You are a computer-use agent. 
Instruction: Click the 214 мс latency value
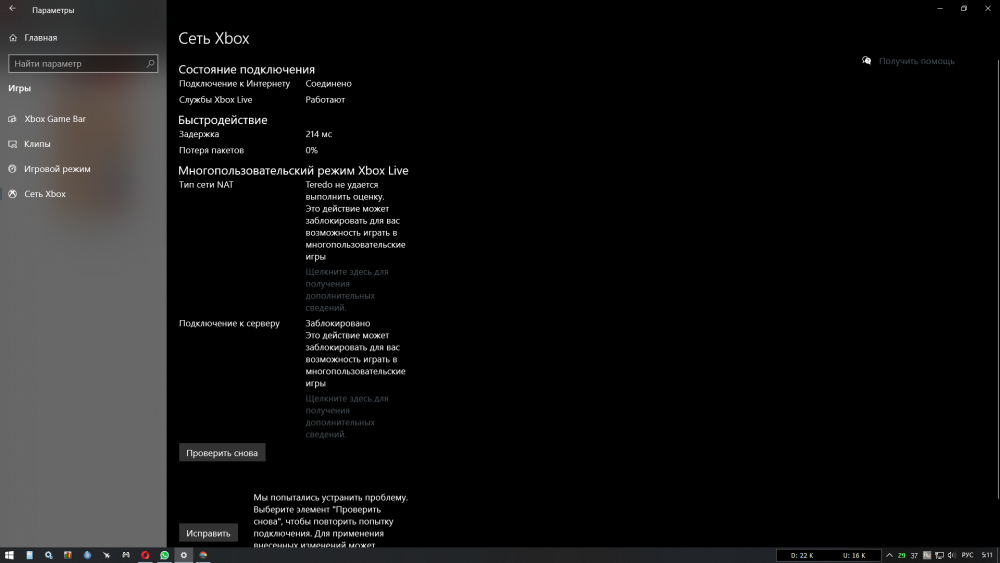click(x=318, y=134)
